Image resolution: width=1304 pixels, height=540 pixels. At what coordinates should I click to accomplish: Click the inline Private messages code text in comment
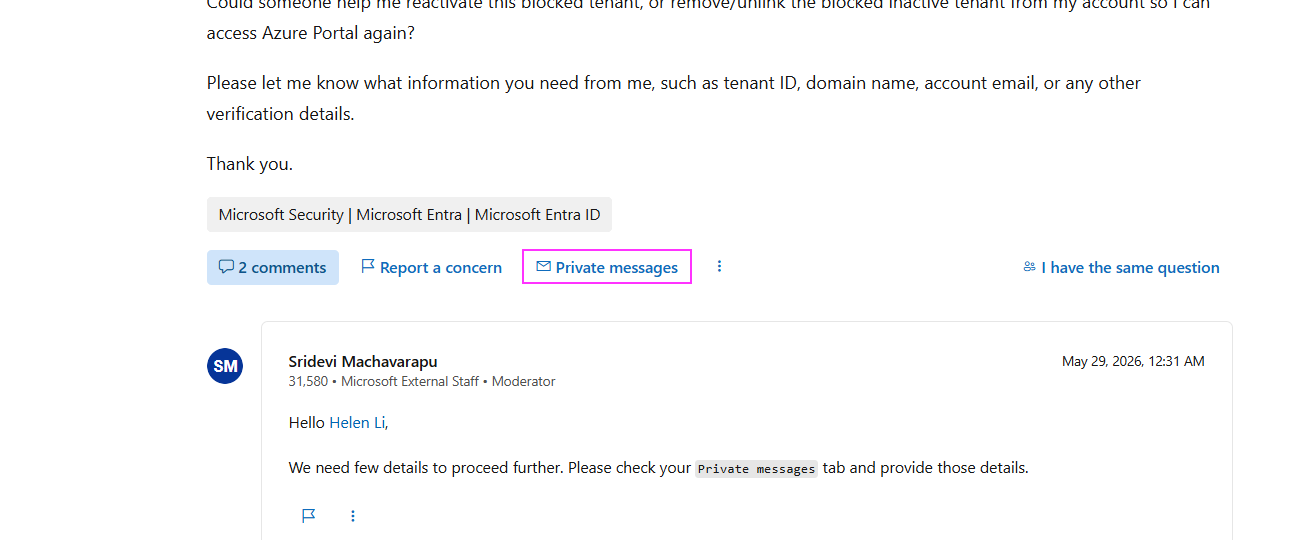pyautogui.click(x=757, y=468)
